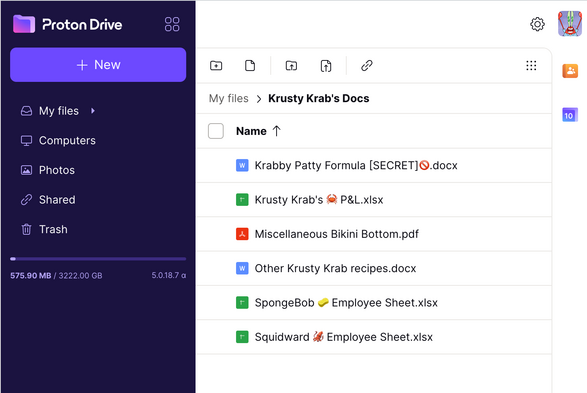Image resolution: width=587 pixels, height=393 pixels.
Task: Click the 575.90 MB storage text
Action: coord(31,275)
